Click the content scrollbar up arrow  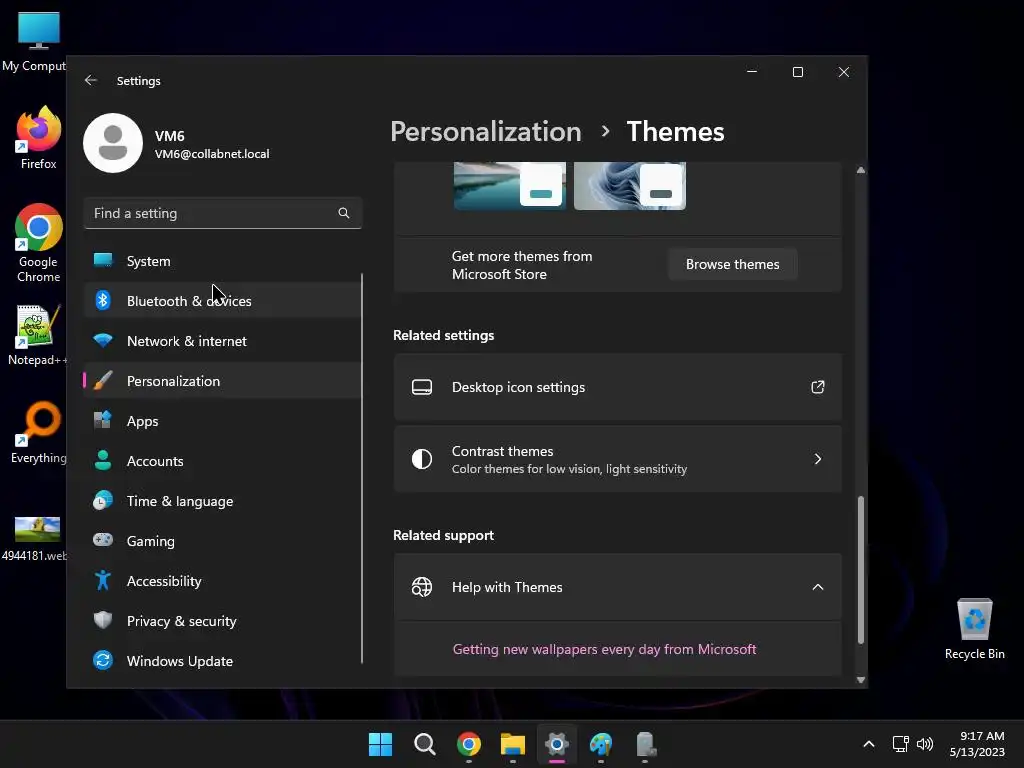861,170
